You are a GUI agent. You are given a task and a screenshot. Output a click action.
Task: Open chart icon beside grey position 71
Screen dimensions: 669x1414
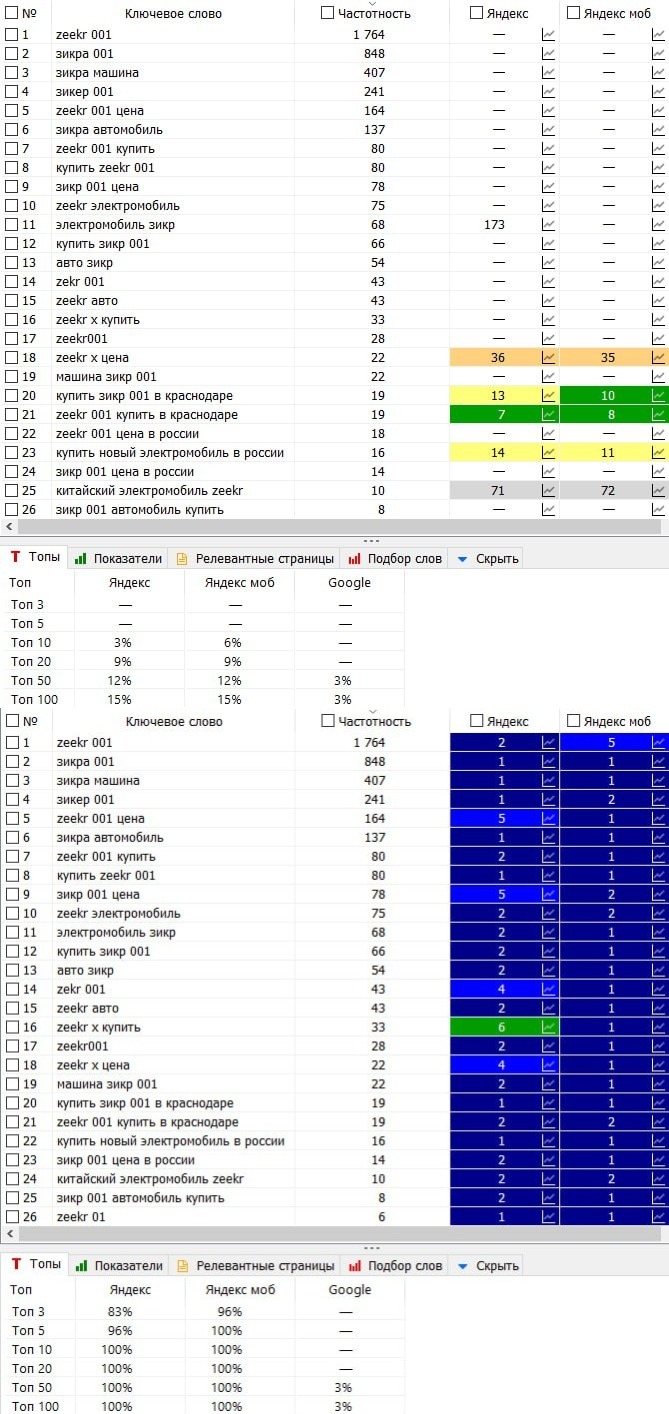[x=548, y=491]
